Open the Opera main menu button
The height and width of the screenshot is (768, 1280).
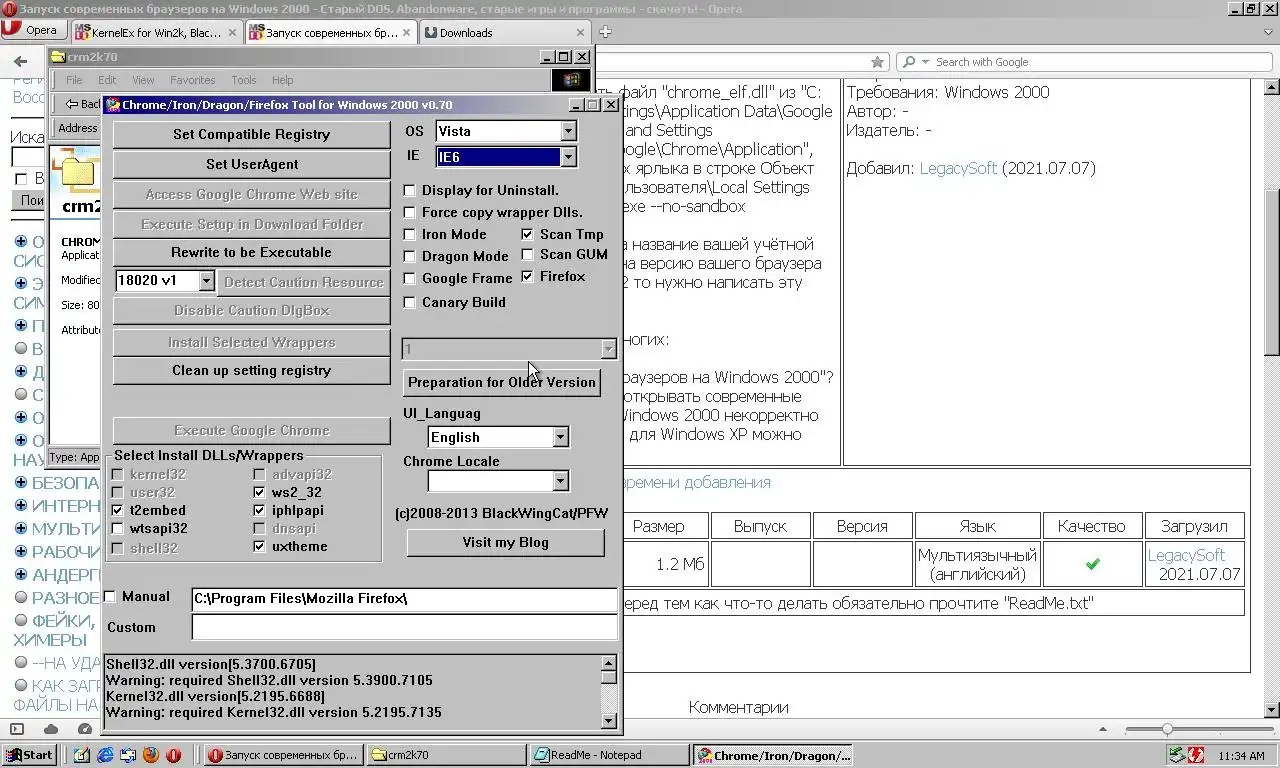32,30
